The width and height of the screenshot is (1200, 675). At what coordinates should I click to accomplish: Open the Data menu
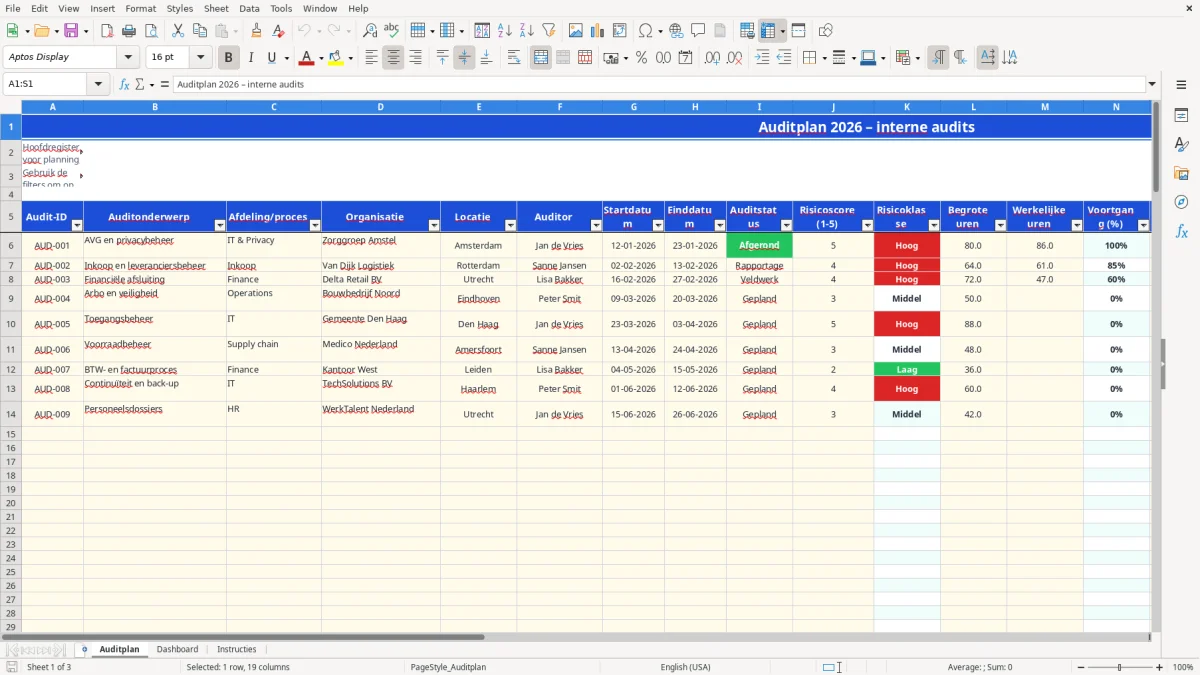coord(249,8)
